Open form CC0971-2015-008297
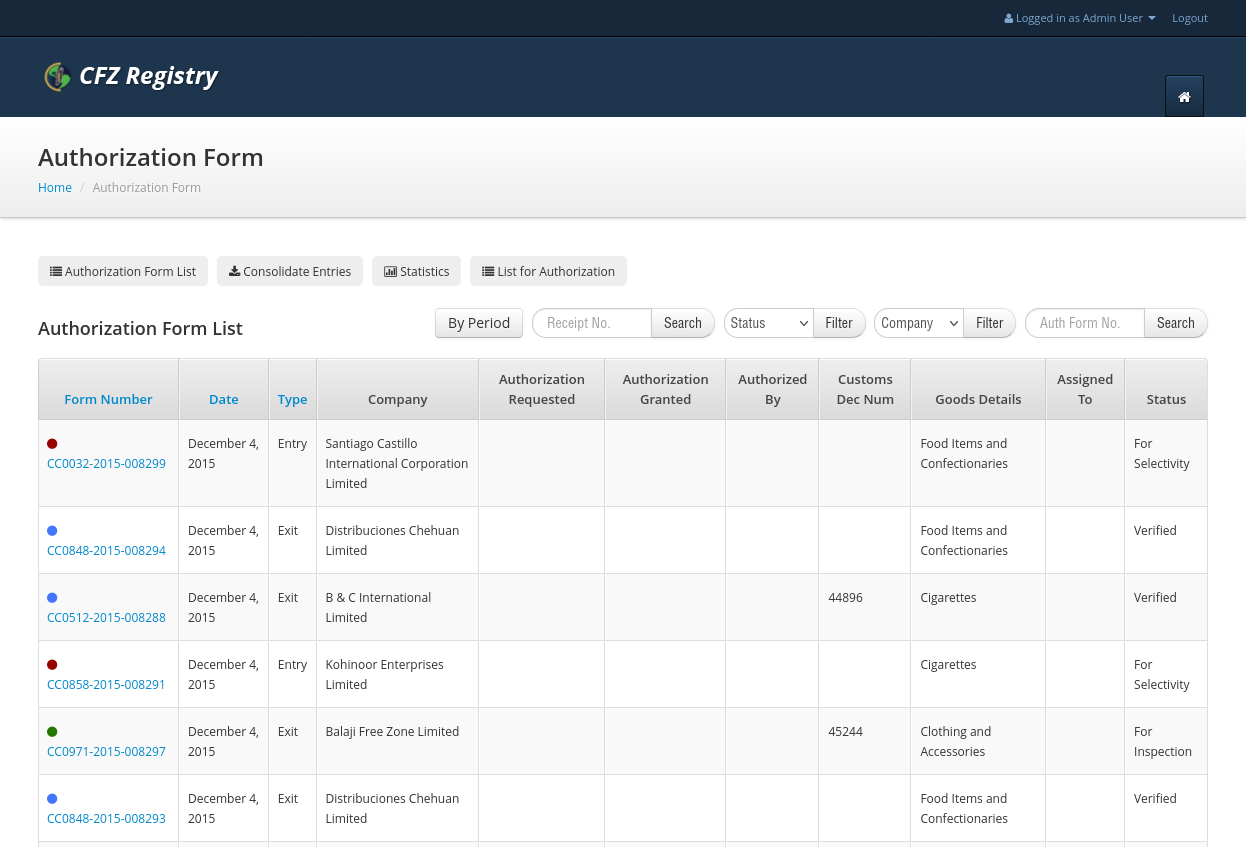 [106, 751]
